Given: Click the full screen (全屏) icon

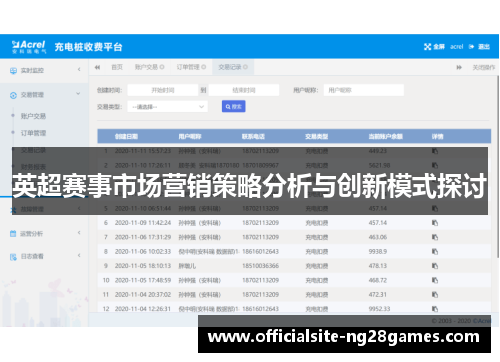Looking at the screenshot, I should (427, 47).
